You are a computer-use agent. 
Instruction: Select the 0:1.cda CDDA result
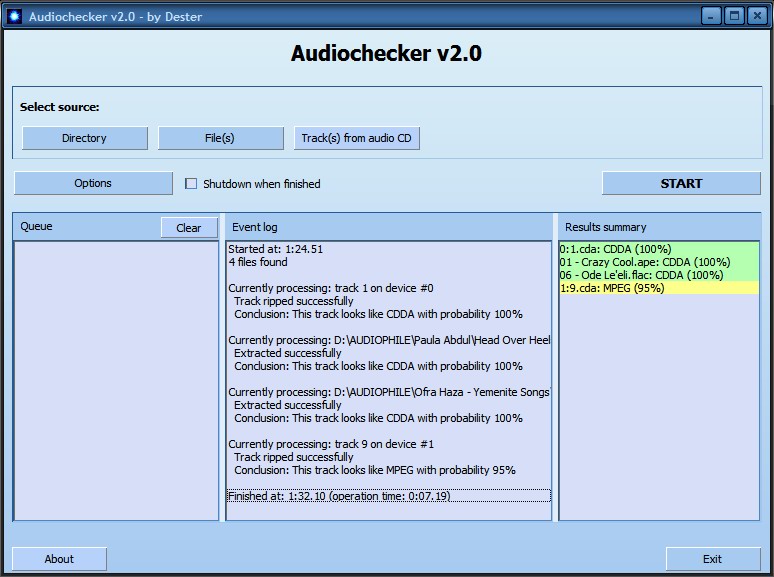(x=615, y=249)
